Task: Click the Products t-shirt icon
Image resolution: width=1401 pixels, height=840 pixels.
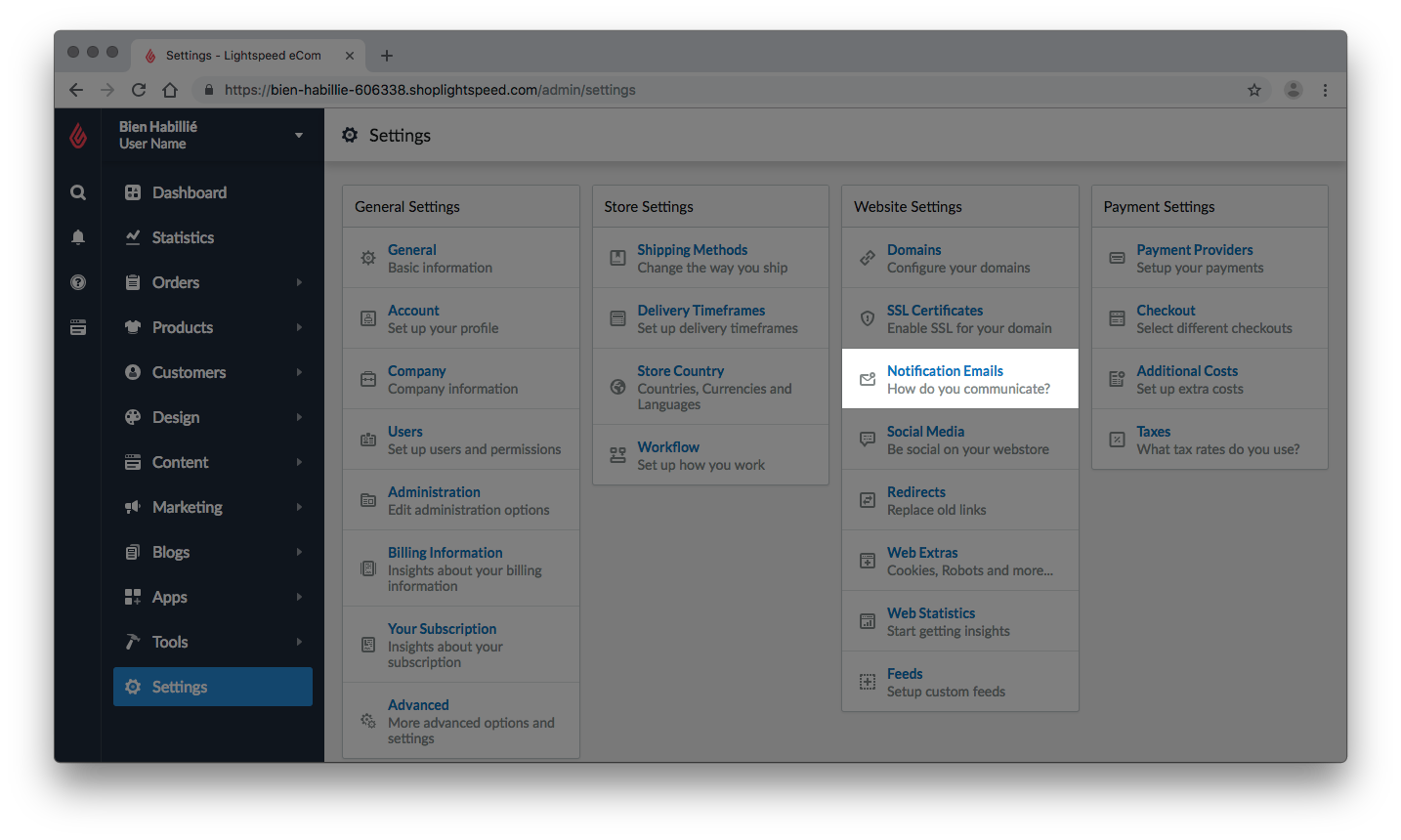Action: pyautogui.click(x=133, y=327)
